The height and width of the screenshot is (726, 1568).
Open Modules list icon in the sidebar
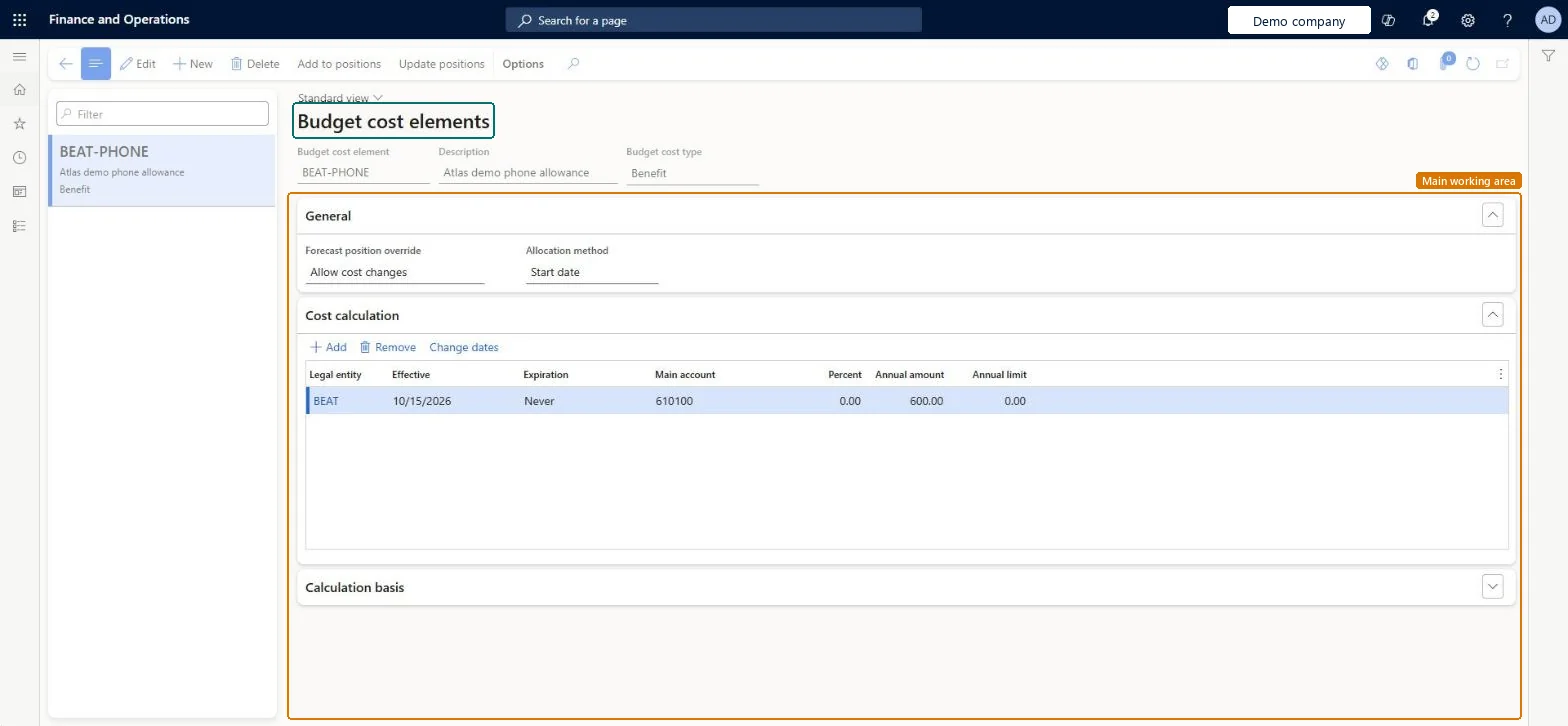click(x=19, y=226)
